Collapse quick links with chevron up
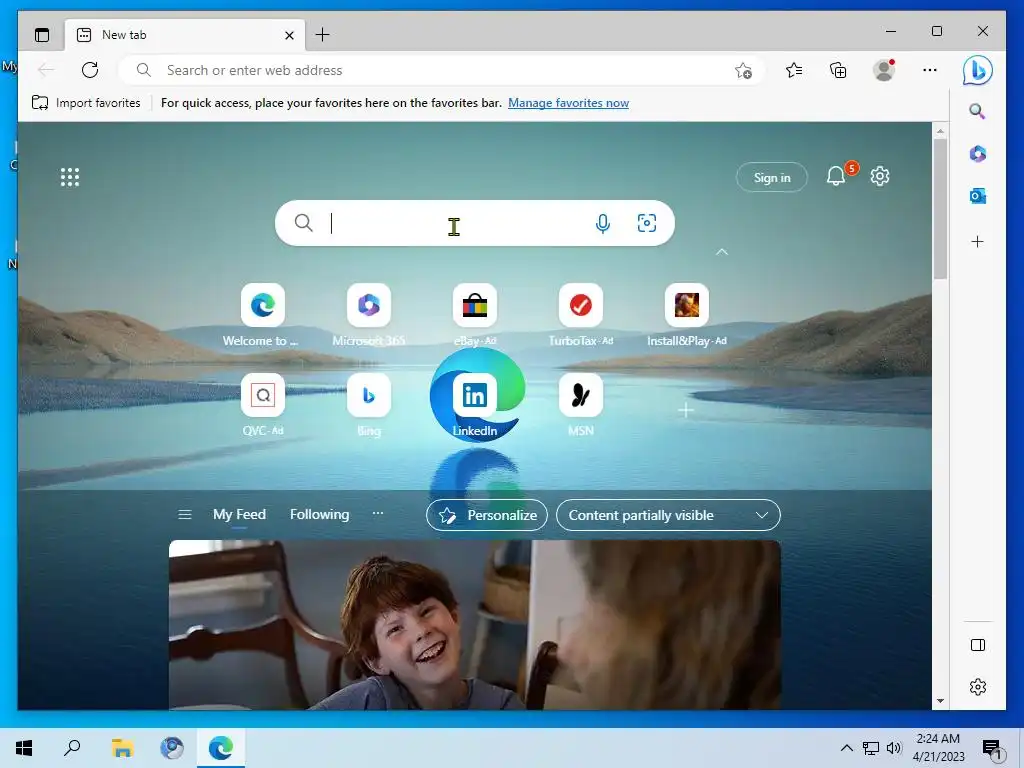Image resolution: width=1024 pixels, height=768 pixels. (722, 252)
